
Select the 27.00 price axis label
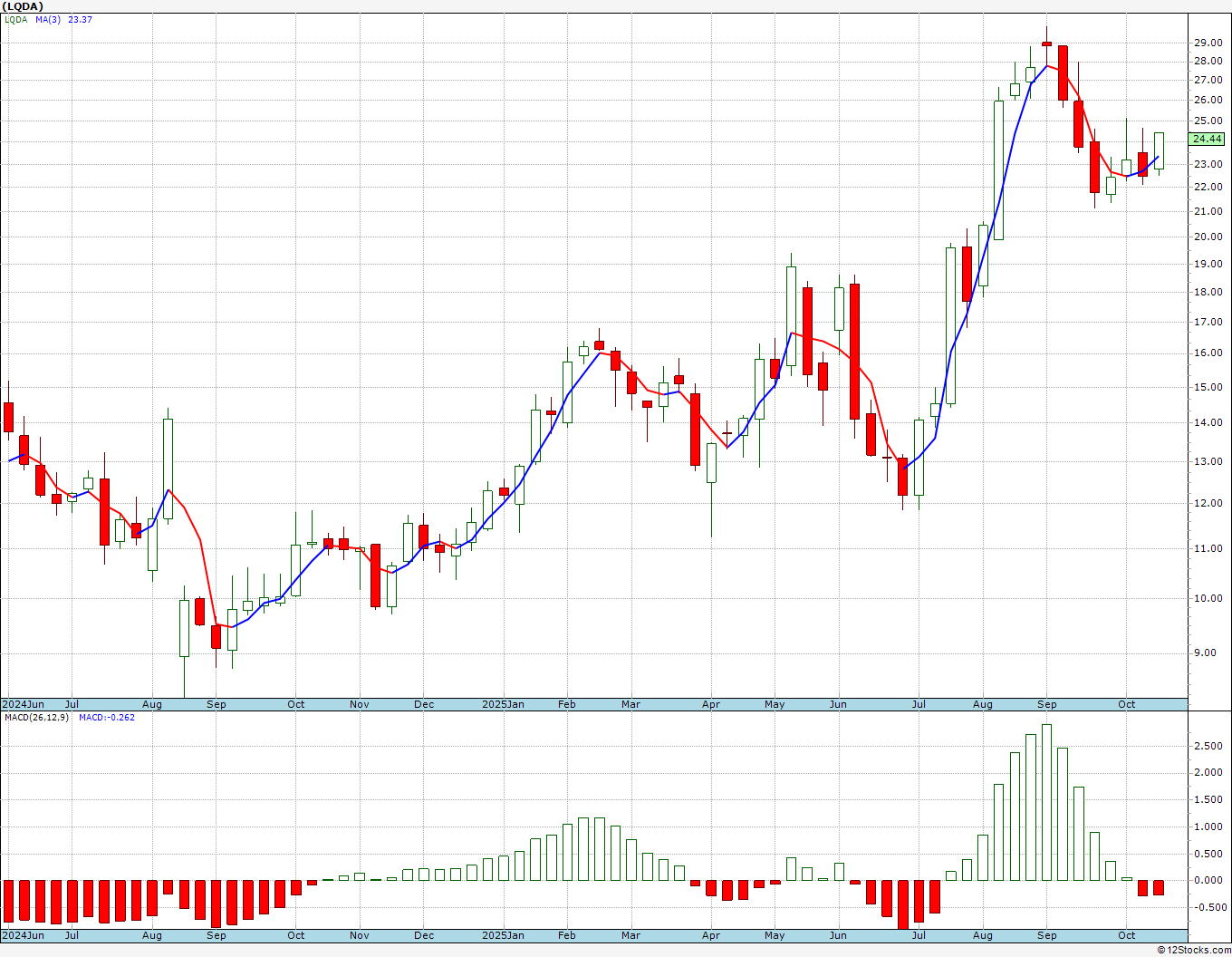click(1207, 80)
